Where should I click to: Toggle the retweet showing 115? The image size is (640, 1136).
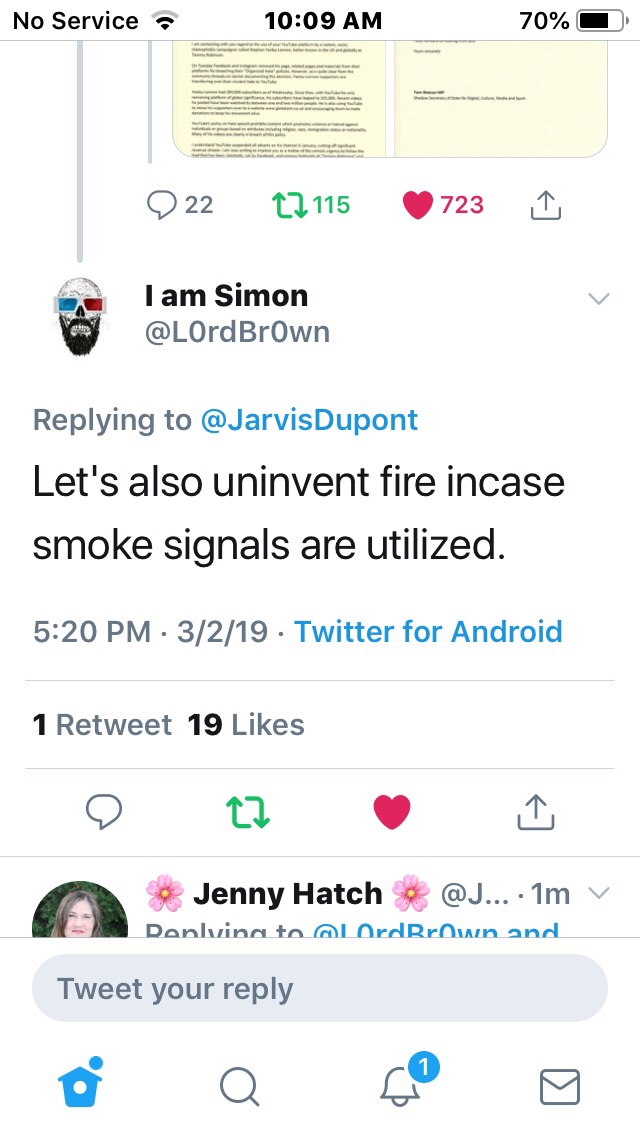(x=290, y=205)
